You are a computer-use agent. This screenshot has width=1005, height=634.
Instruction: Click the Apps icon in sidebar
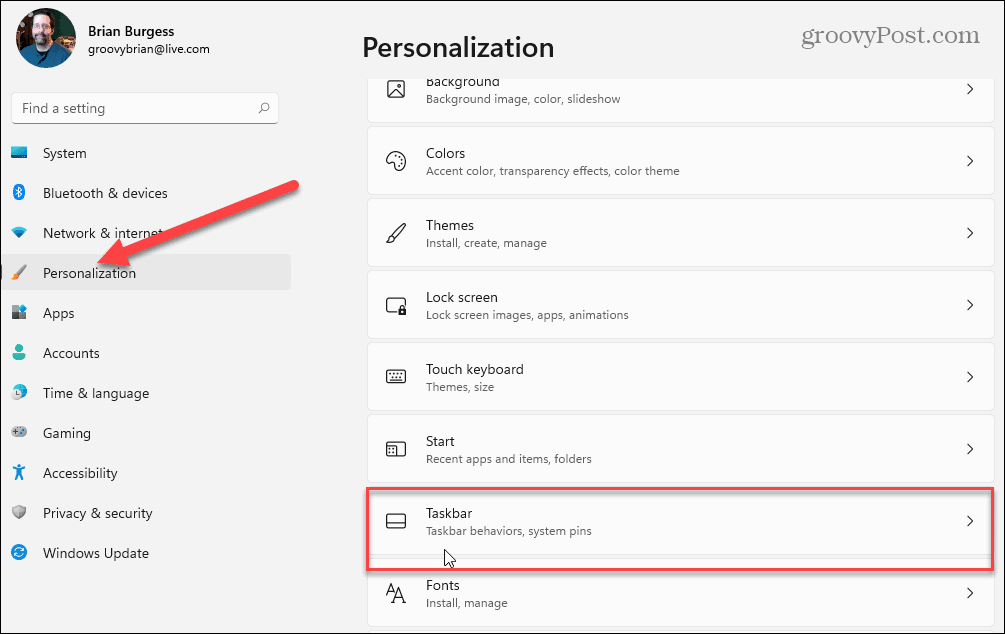tap(19, 312)
